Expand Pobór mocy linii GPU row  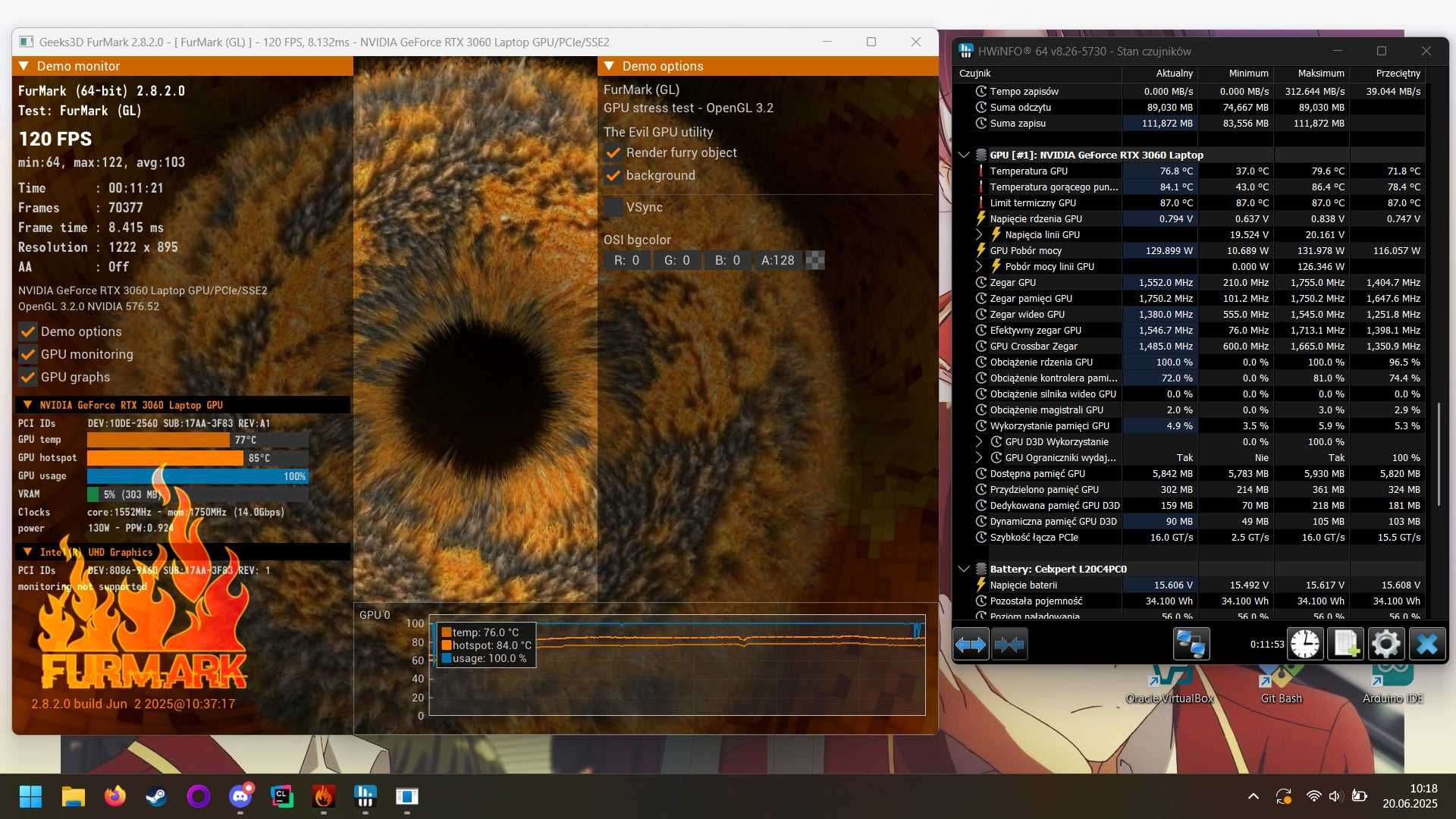[979, 266]
